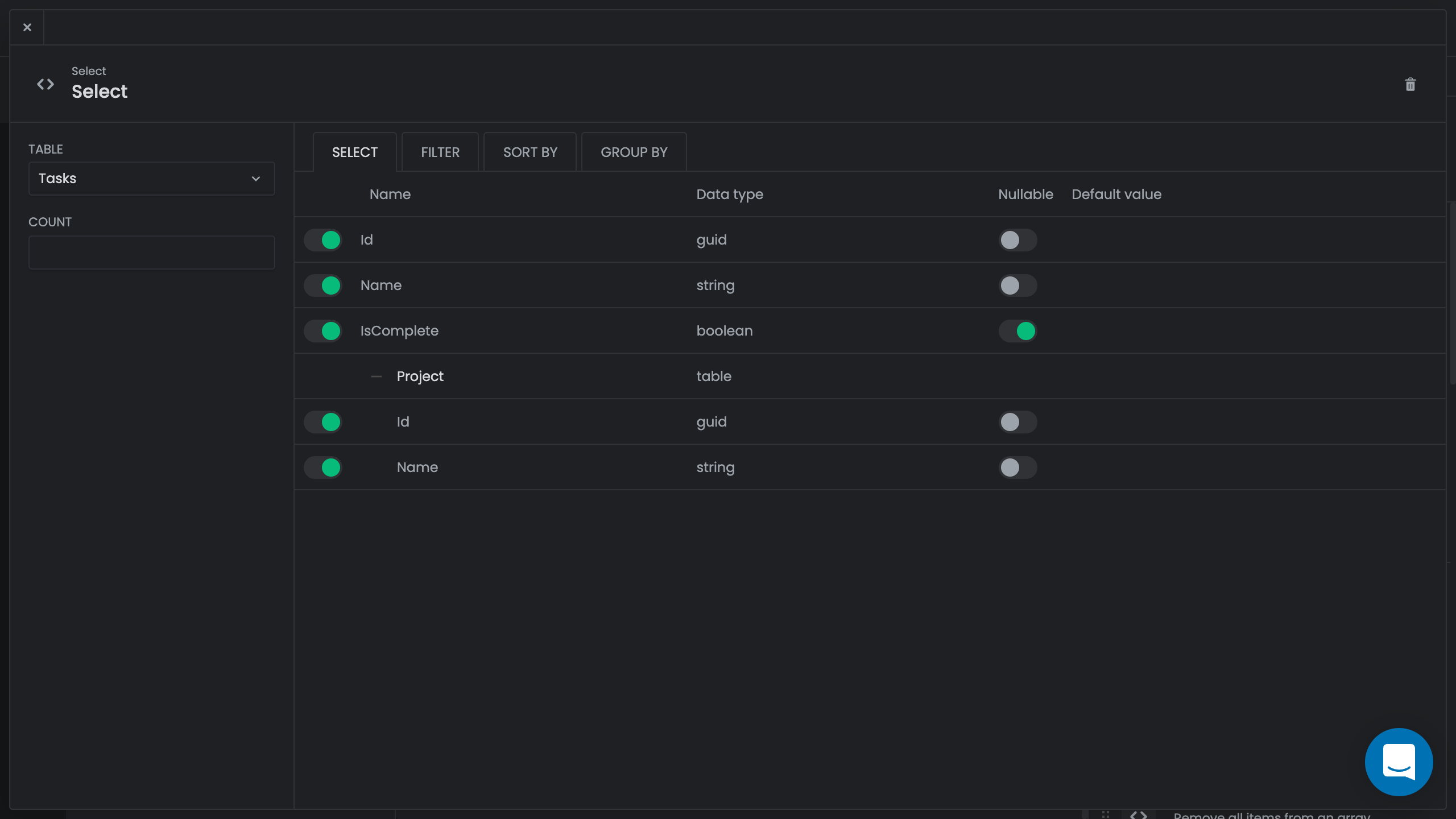Disable Nullable for the IsComplete row
This screenshot has width=1456, height=819.
tap(1018, 331)
